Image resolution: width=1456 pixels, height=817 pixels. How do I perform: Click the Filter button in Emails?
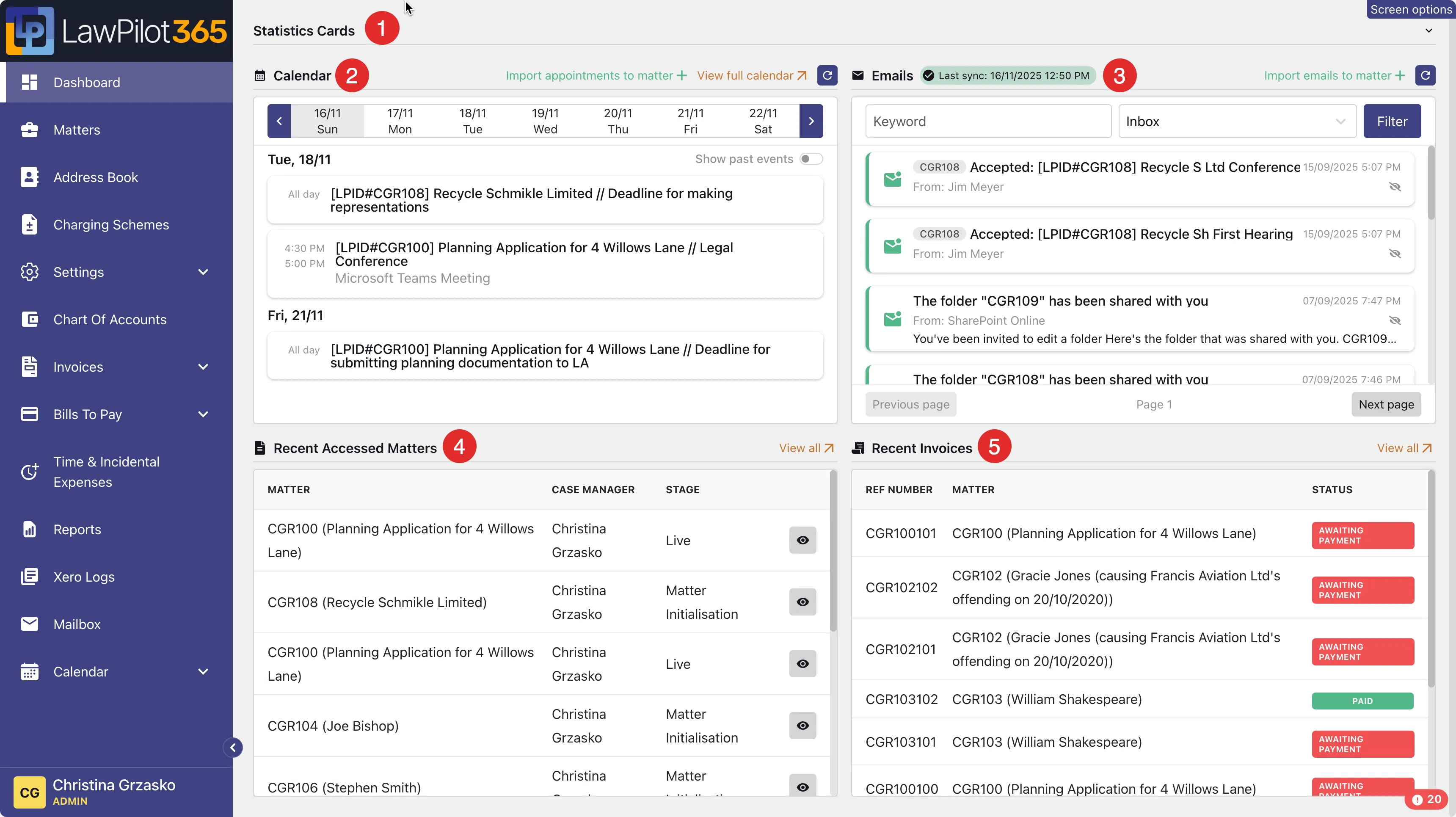[x=1392, y=121]
